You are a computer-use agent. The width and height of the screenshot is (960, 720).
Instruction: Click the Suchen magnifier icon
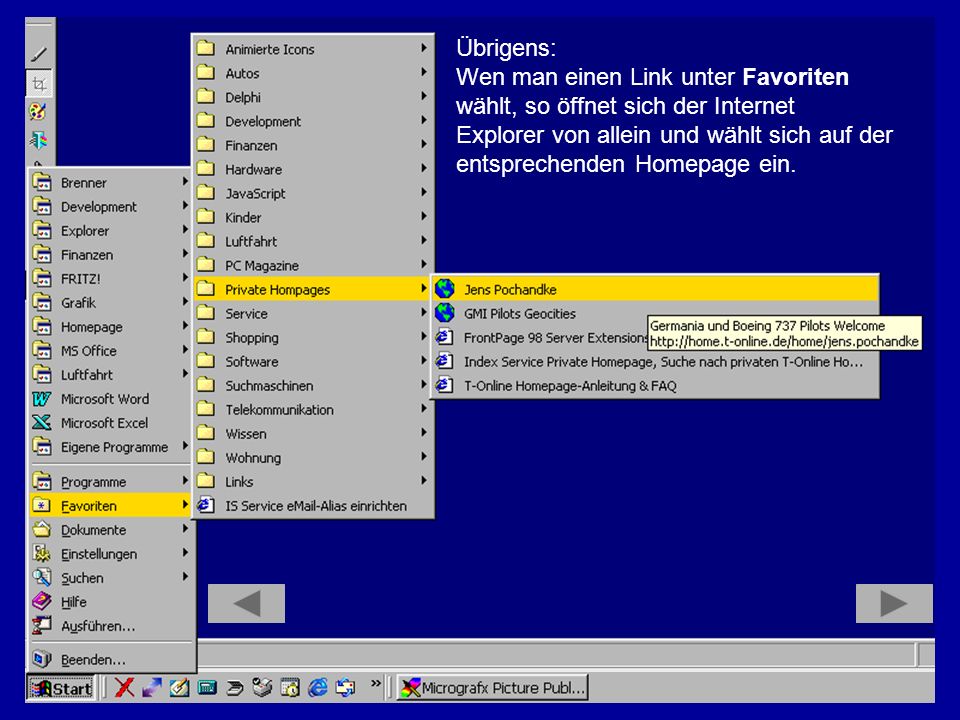(x=41, y=578)
